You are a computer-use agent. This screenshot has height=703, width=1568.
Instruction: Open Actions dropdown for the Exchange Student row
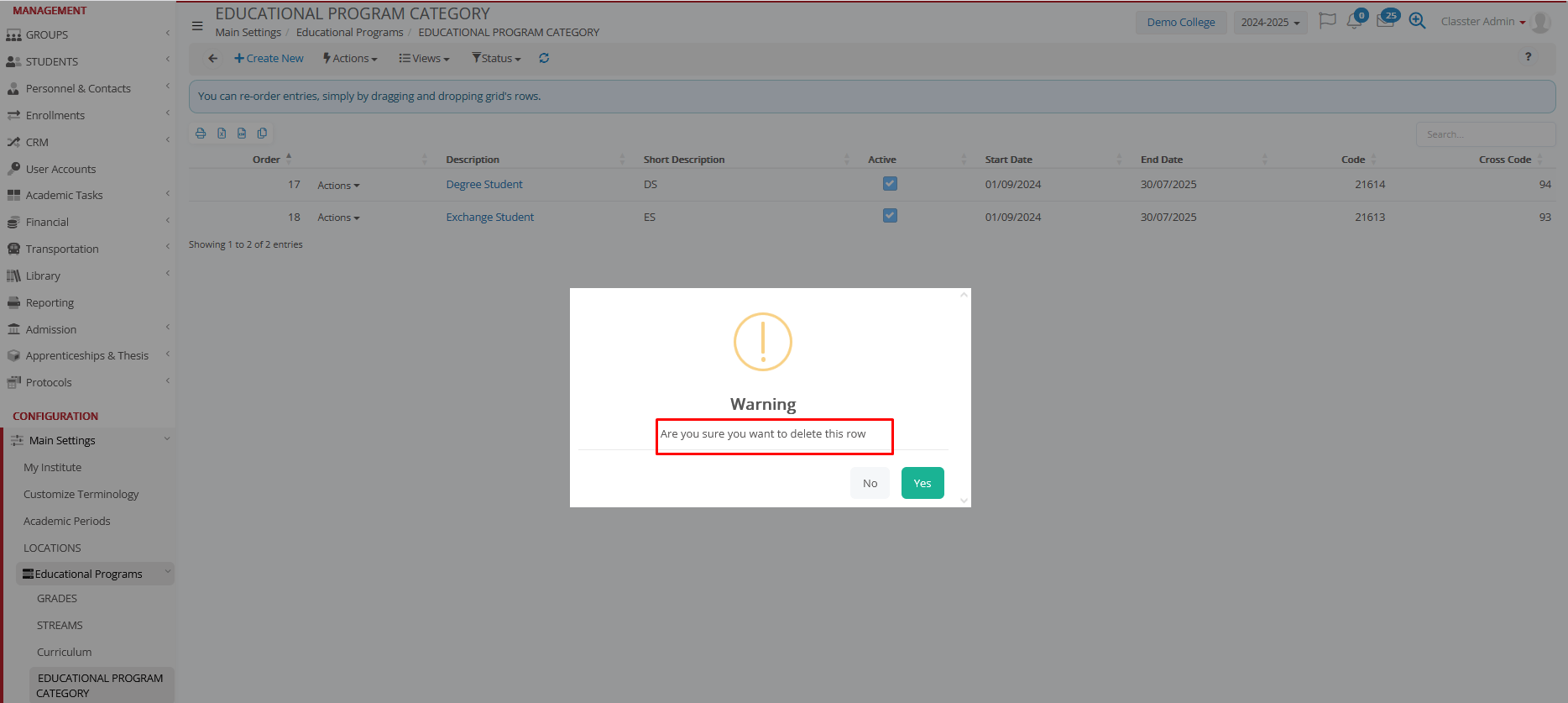(338, 218)
